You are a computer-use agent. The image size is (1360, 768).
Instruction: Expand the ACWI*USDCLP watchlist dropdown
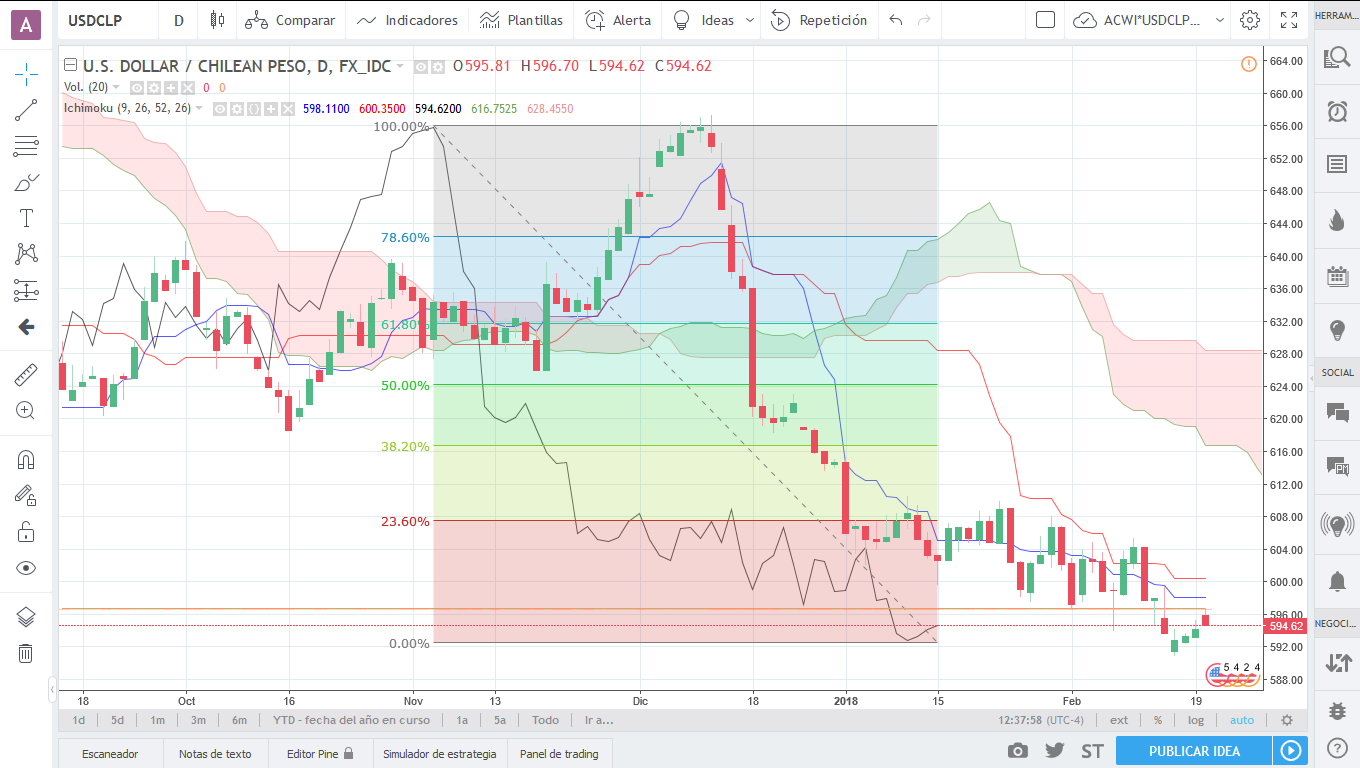1218,20
